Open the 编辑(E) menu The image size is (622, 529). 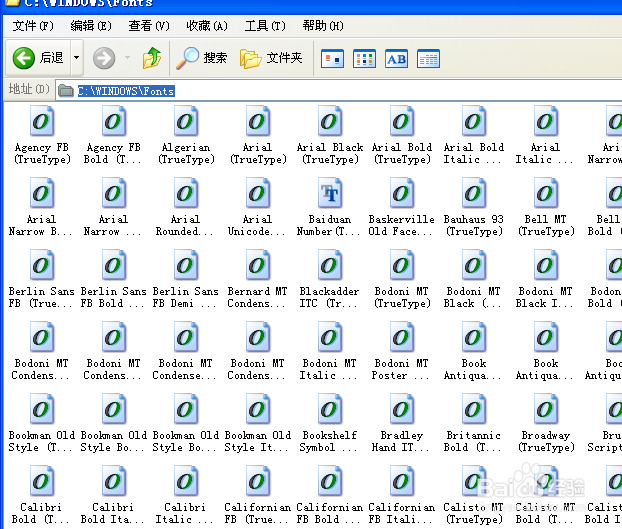click(91, 26)
